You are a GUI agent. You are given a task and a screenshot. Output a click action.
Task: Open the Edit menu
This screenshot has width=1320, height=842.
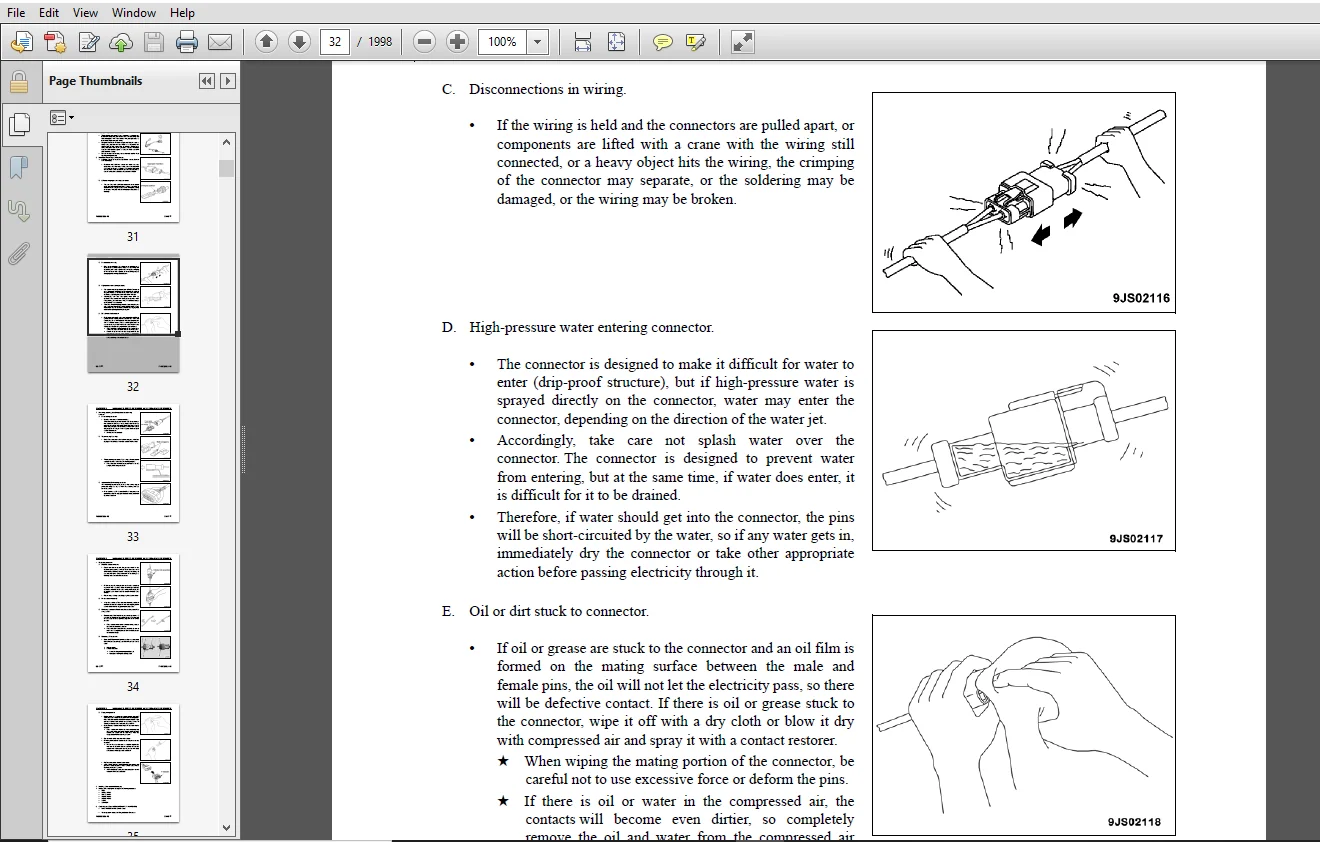pos(49,13)
